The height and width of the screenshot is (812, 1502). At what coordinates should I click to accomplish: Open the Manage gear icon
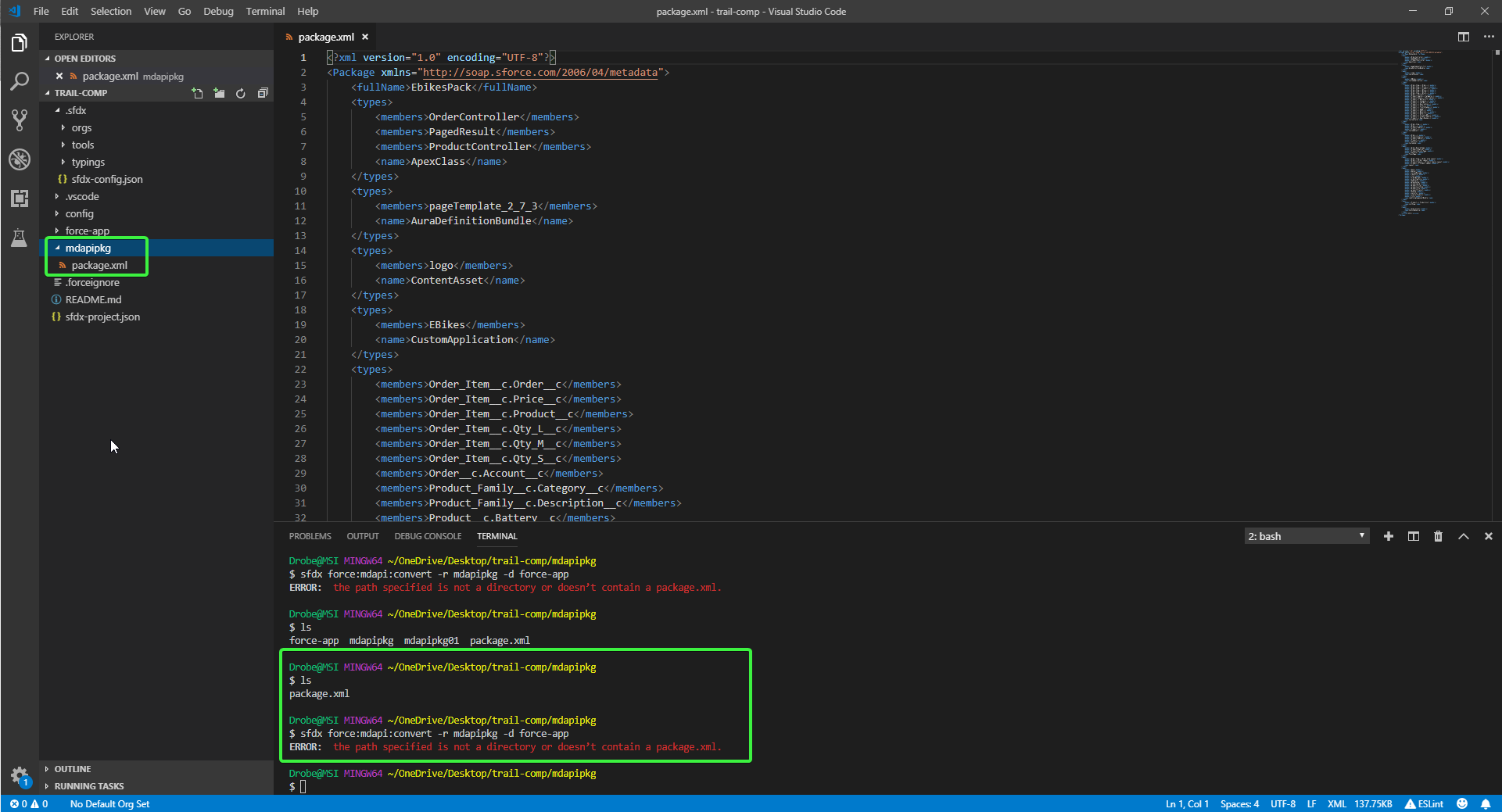20,775
